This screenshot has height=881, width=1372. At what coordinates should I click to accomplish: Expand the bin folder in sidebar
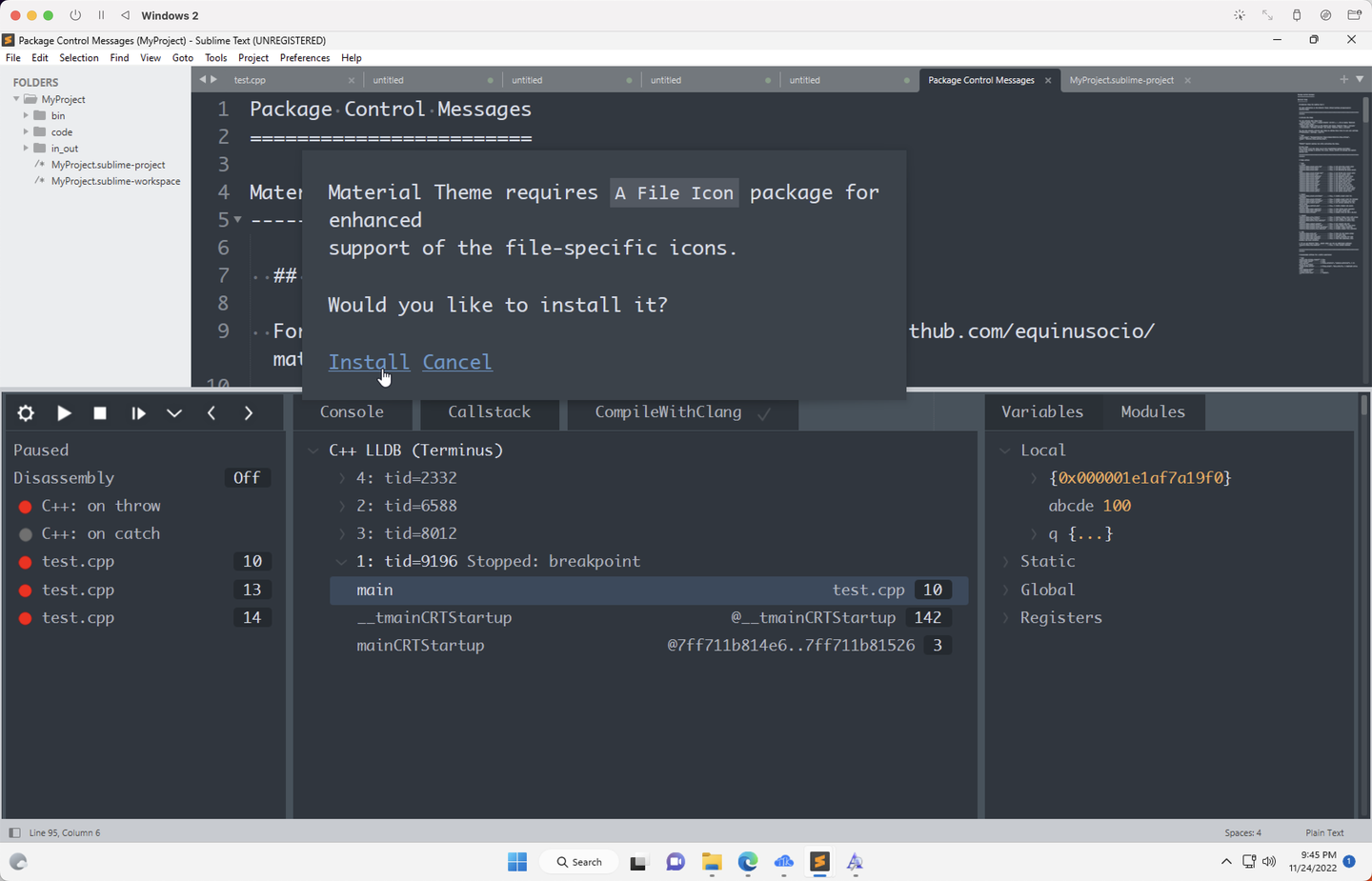[x=26, y=115]
